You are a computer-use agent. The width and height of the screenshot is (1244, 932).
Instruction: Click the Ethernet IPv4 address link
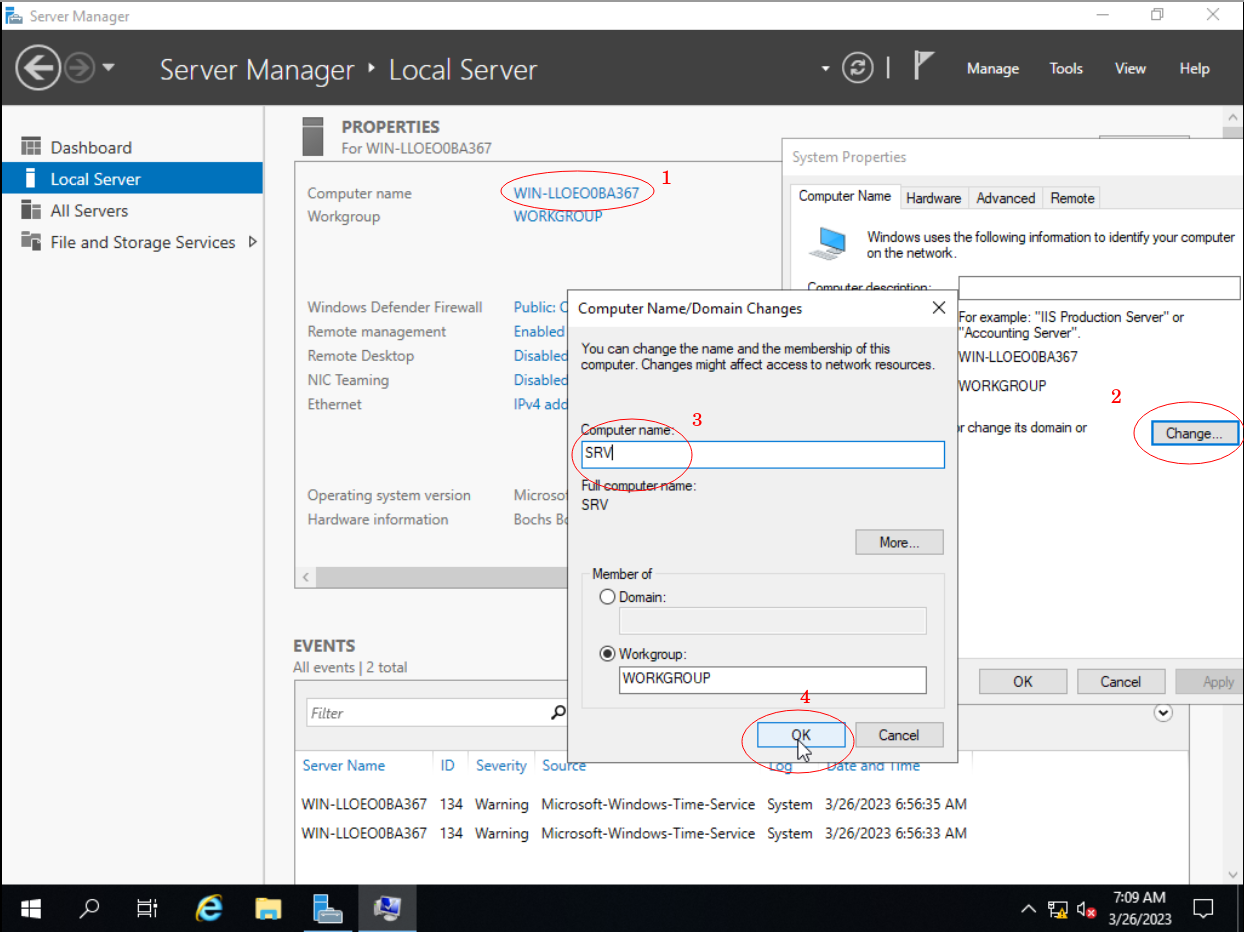[540, 404]
